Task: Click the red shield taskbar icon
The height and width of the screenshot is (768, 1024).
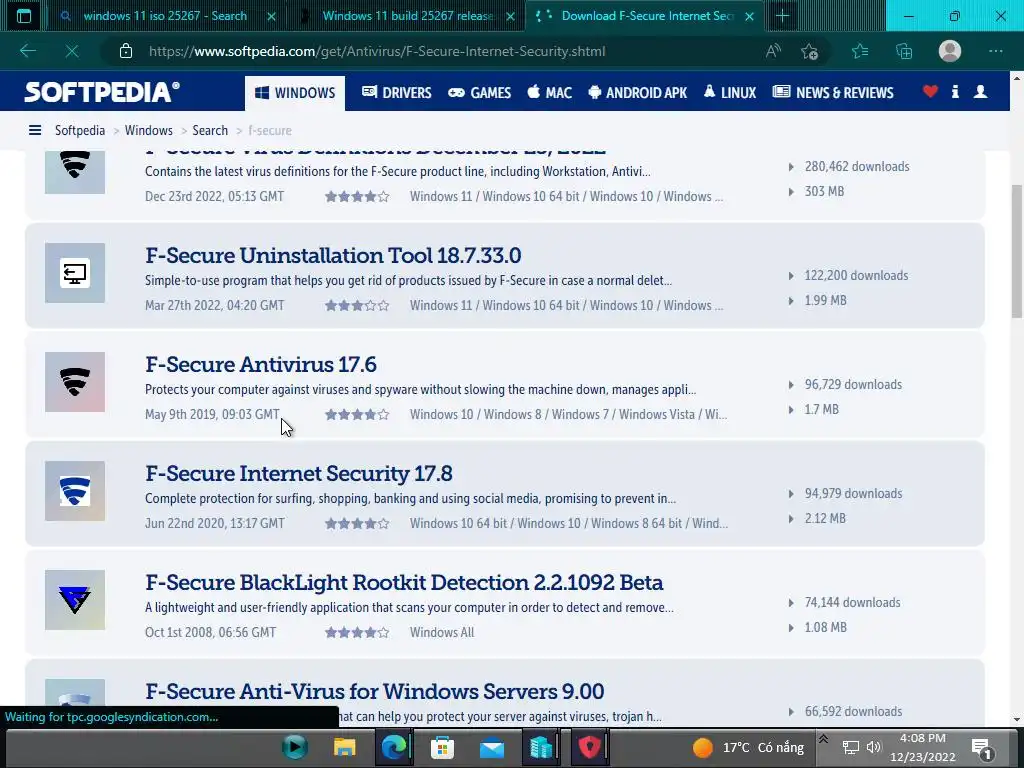Action: [589, 747]
